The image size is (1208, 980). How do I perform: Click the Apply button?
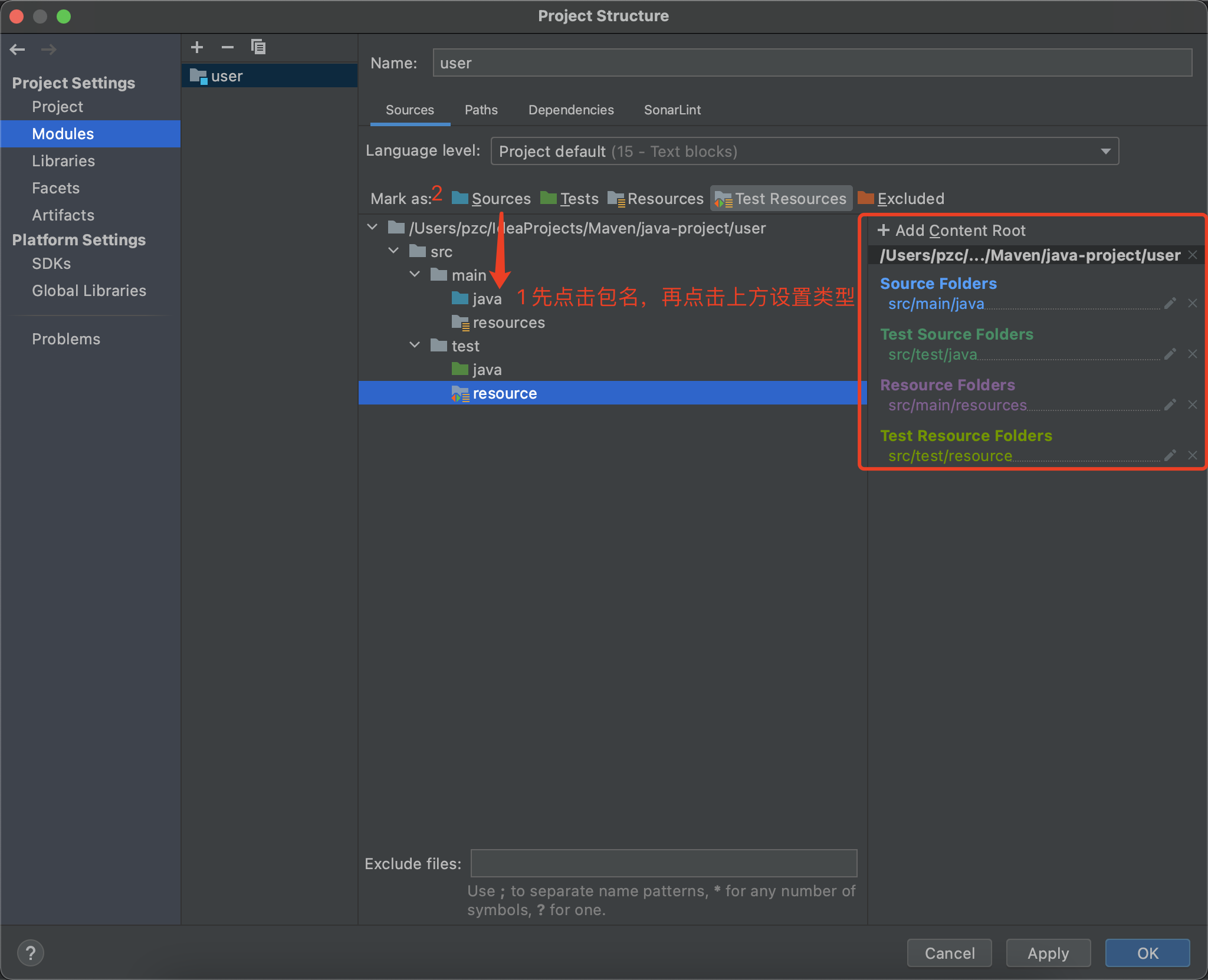click(x=1048, y=953)
